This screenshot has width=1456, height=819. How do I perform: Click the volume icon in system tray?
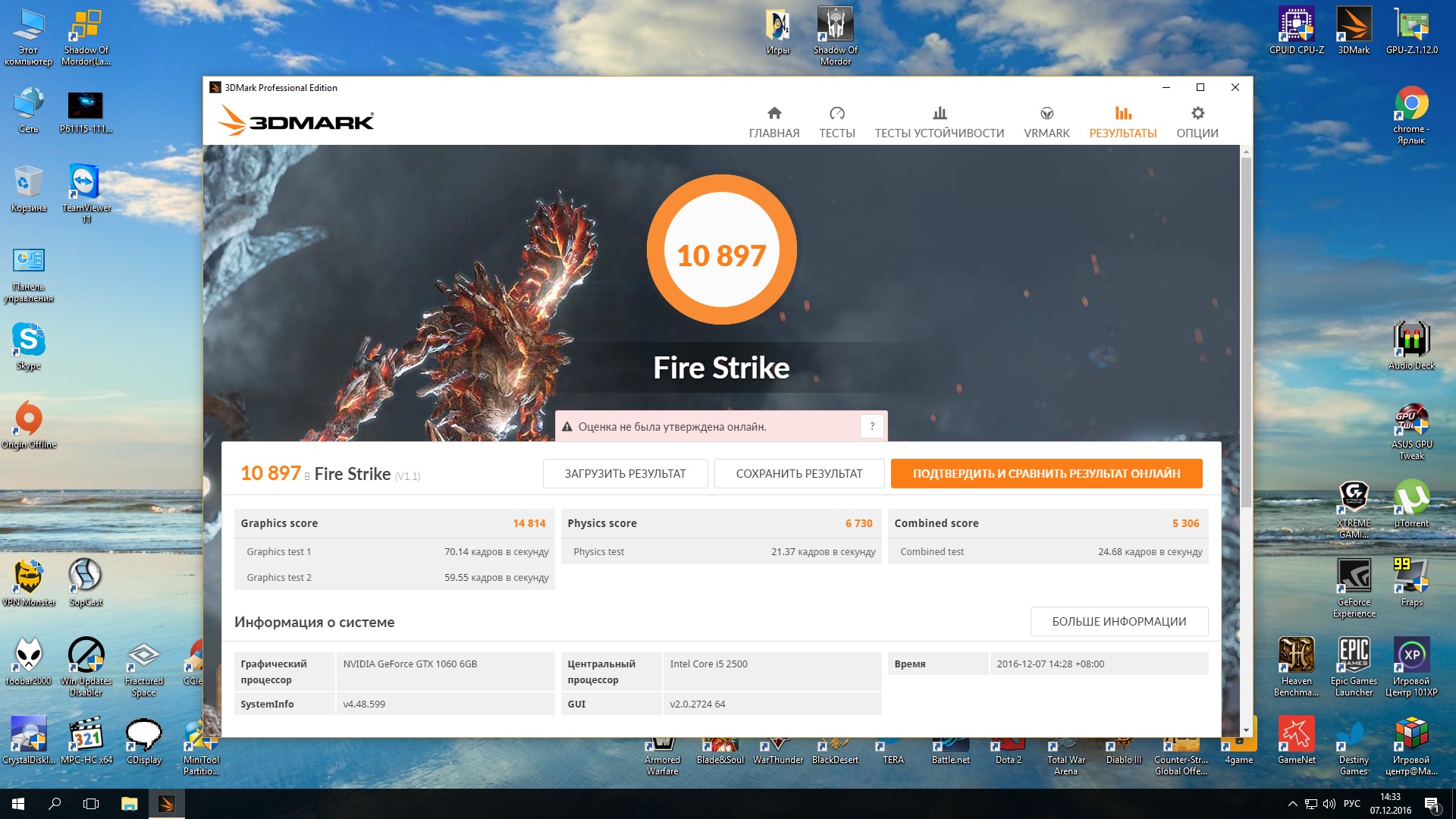[x=1329, y=804]
